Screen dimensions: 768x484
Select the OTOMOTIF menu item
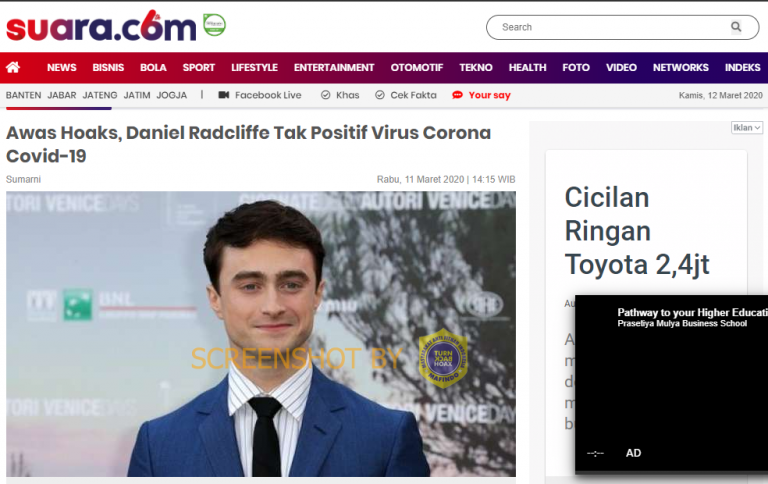coord(417,68)
